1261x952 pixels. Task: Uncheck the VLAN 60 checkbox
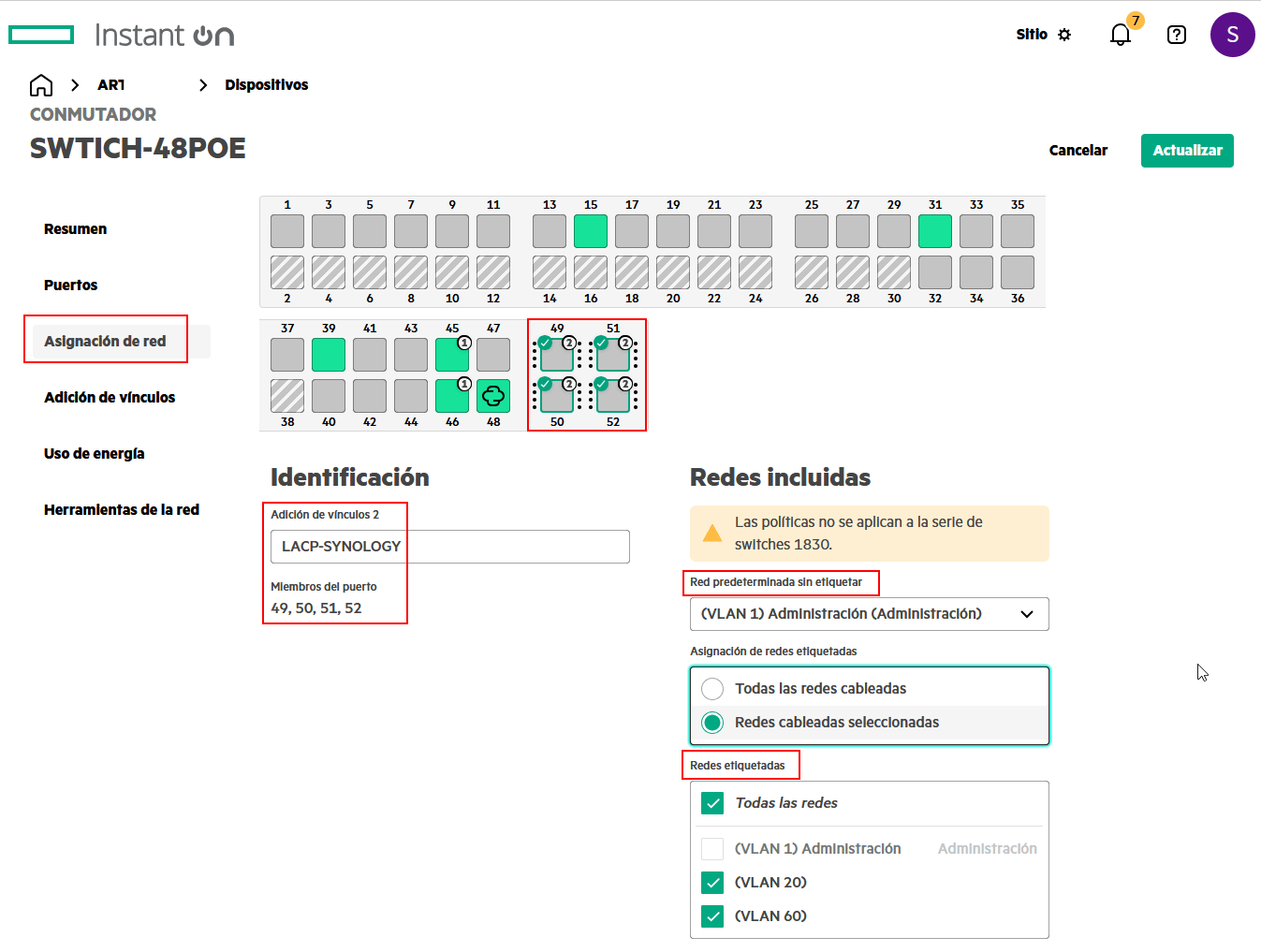pos(712,916)
